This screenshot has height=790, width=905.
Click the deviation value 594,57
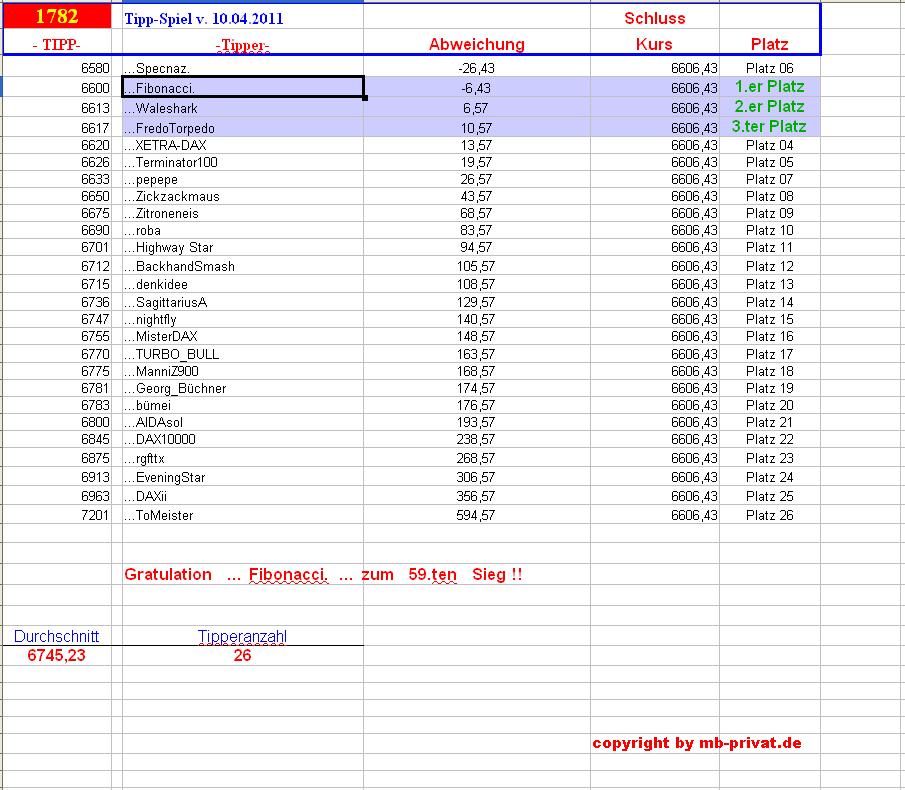(476, 515)
